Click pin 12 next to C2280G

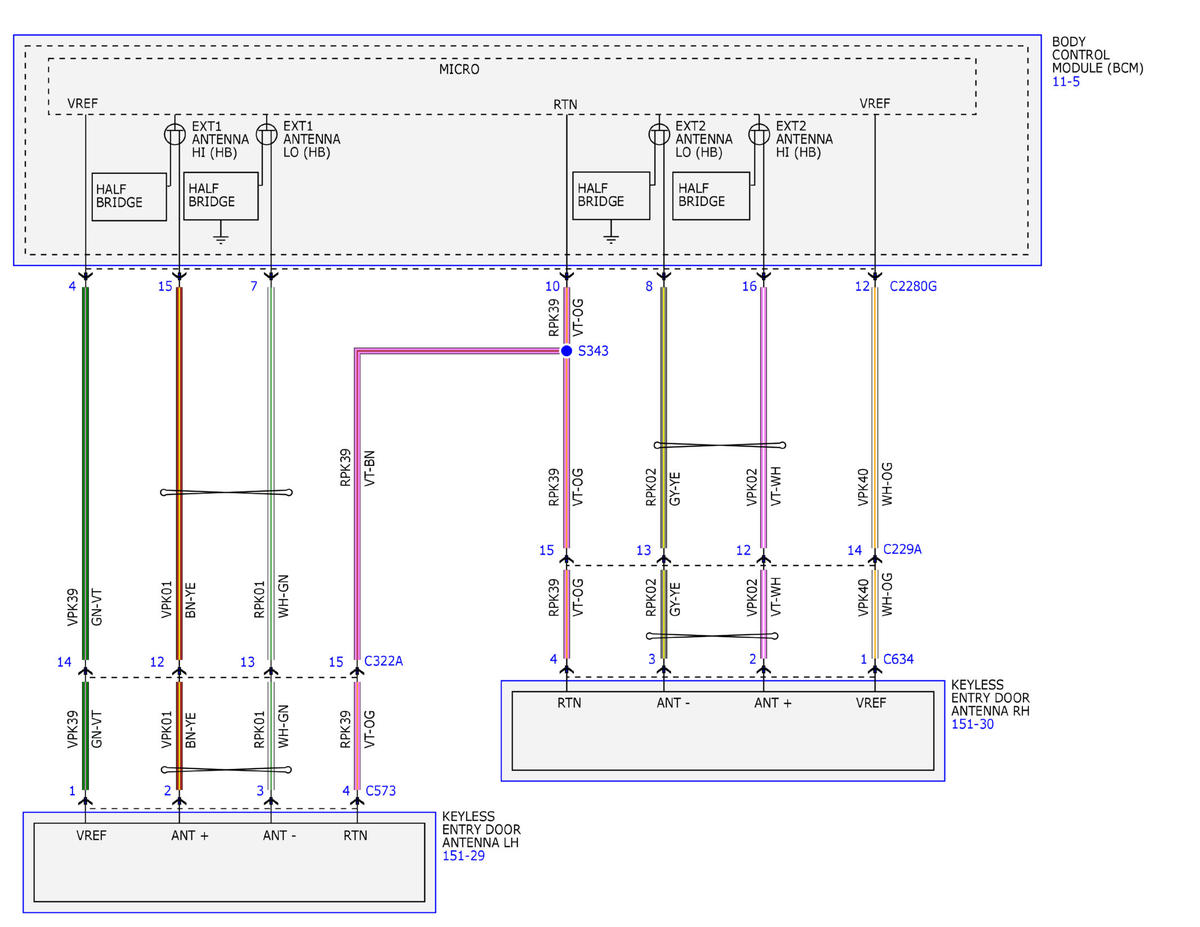click(x=862, y=287)
